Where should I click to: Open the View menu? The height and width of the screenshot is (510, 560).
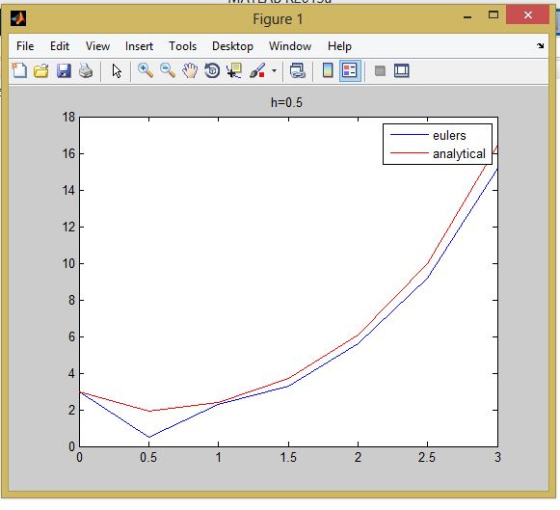click(98, 46)
